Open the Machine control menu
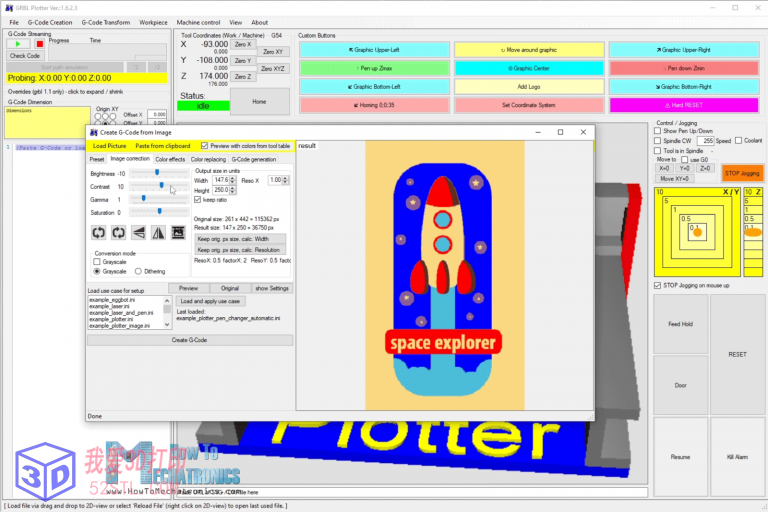 (198, 23)
